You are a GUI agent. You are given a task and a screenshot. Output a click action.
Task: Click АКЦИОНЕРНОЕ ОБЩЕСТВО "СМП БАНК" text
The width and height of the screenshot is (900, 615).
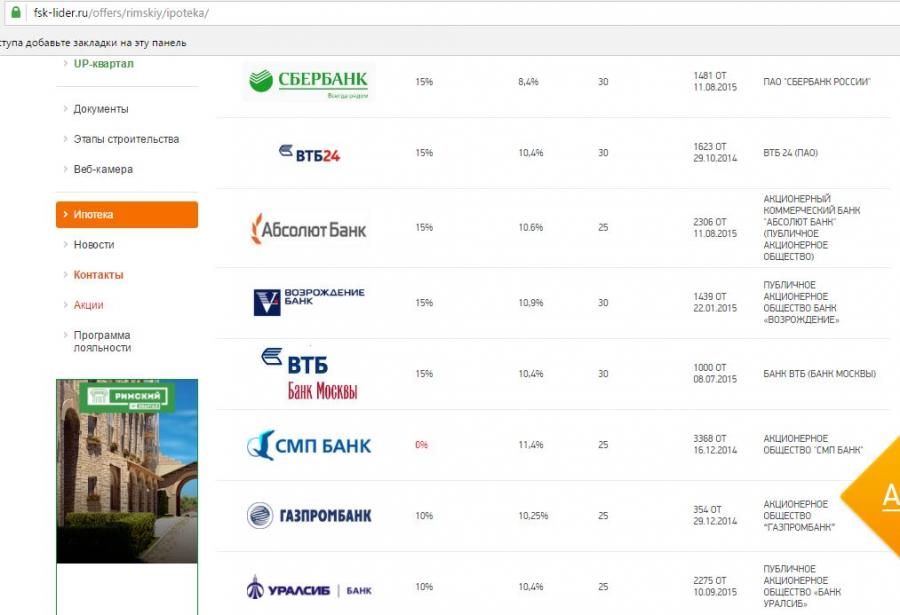(813, 444)
